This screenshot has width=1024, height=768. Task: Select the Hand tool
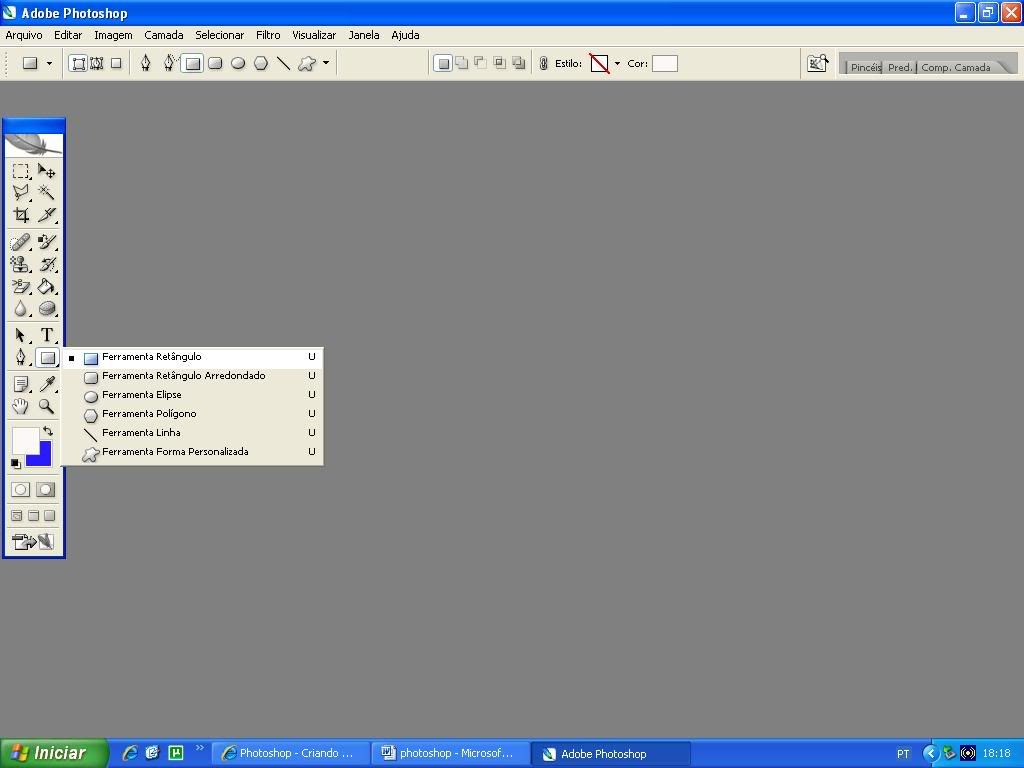click(20, 406)
